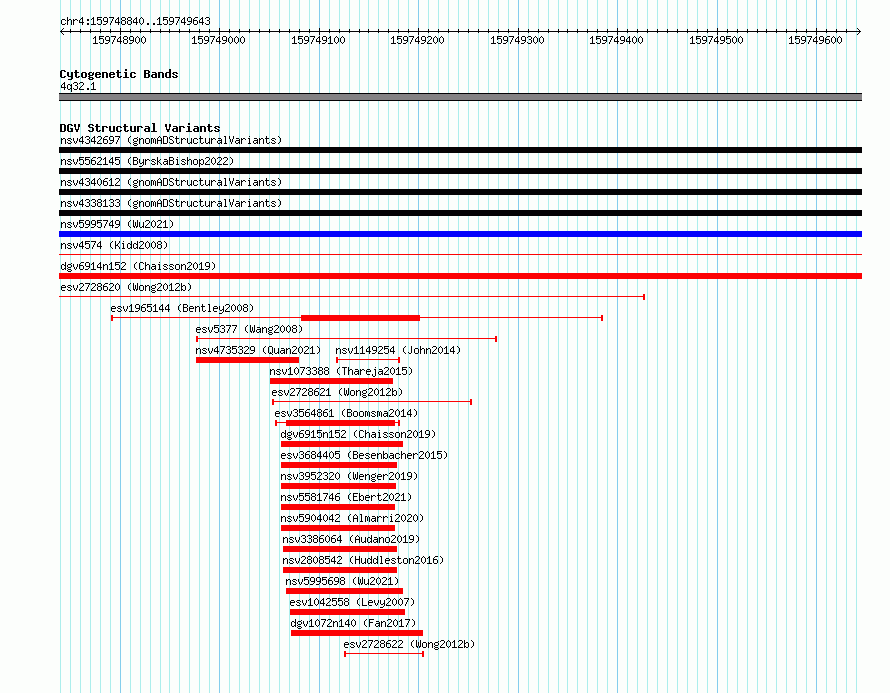Open the nsv5904042 (Almarri2020) label
Image resolution: width=890 pixels, height=693 pixels.
[x=352, y=518]
